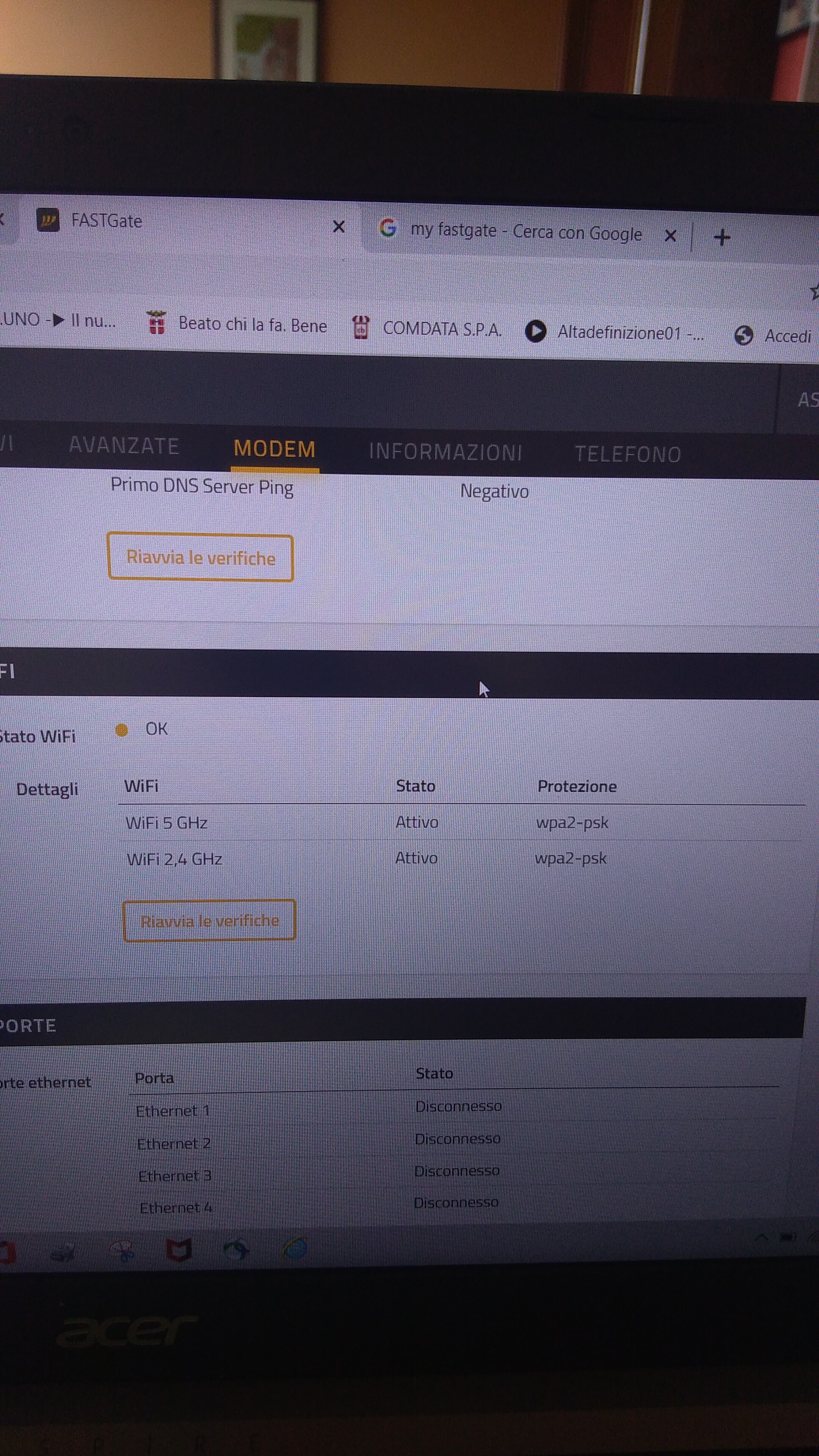Viewport: 819px width, 1456px height.
Task: Click the orange WiFi status indicator dot
Action: (121, 730)
